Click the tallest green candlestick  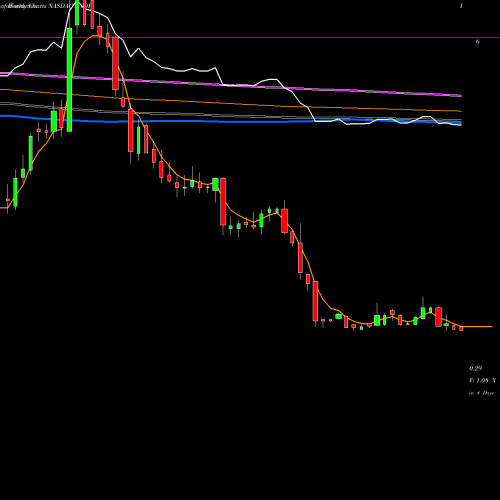(x=69, y=80)
